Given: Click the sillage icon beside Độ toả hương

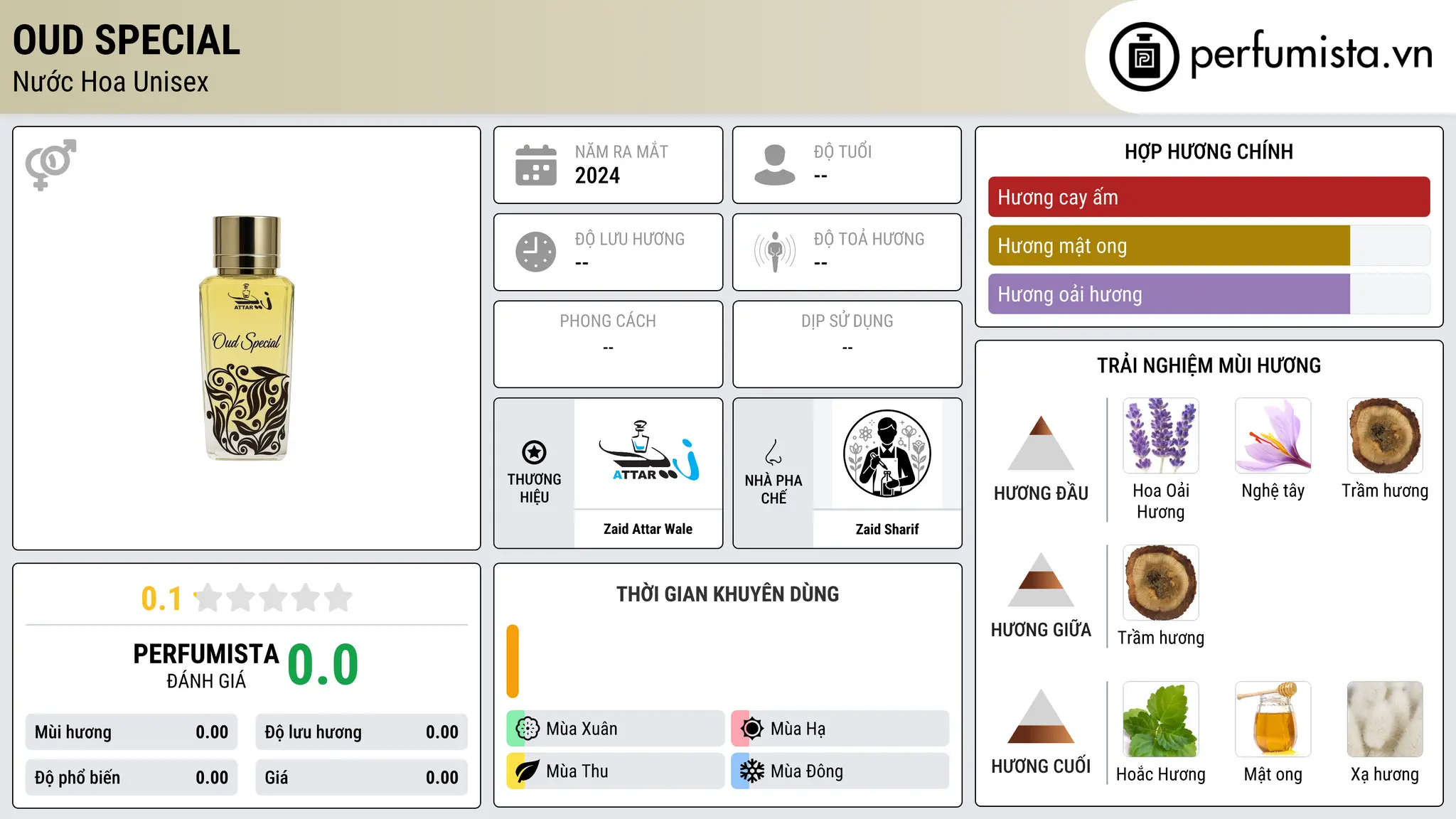Looking at the screenshot, I should click(775, 252).
